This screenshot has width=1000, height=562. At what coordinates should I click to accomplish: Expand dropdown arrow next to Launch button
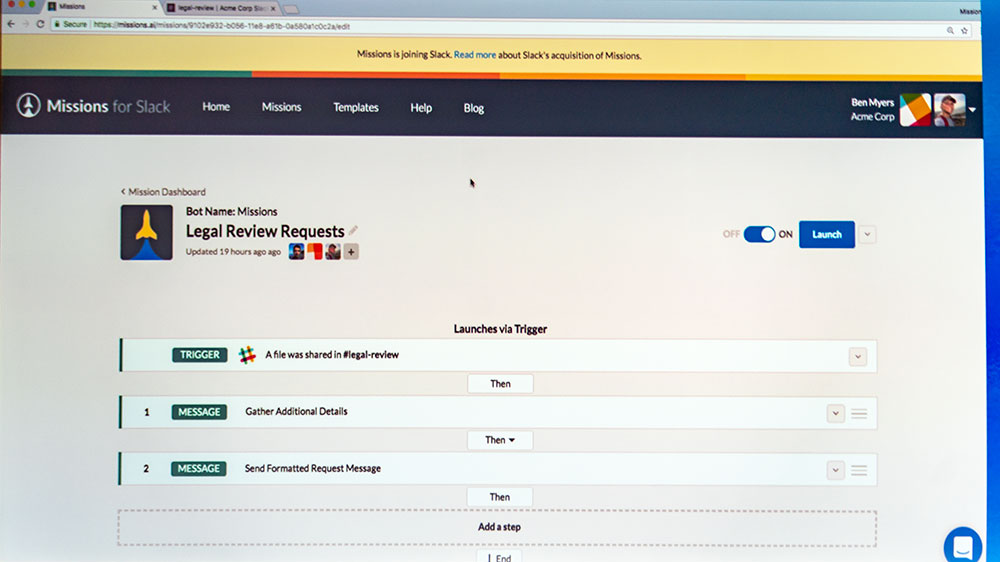[867, 234]
